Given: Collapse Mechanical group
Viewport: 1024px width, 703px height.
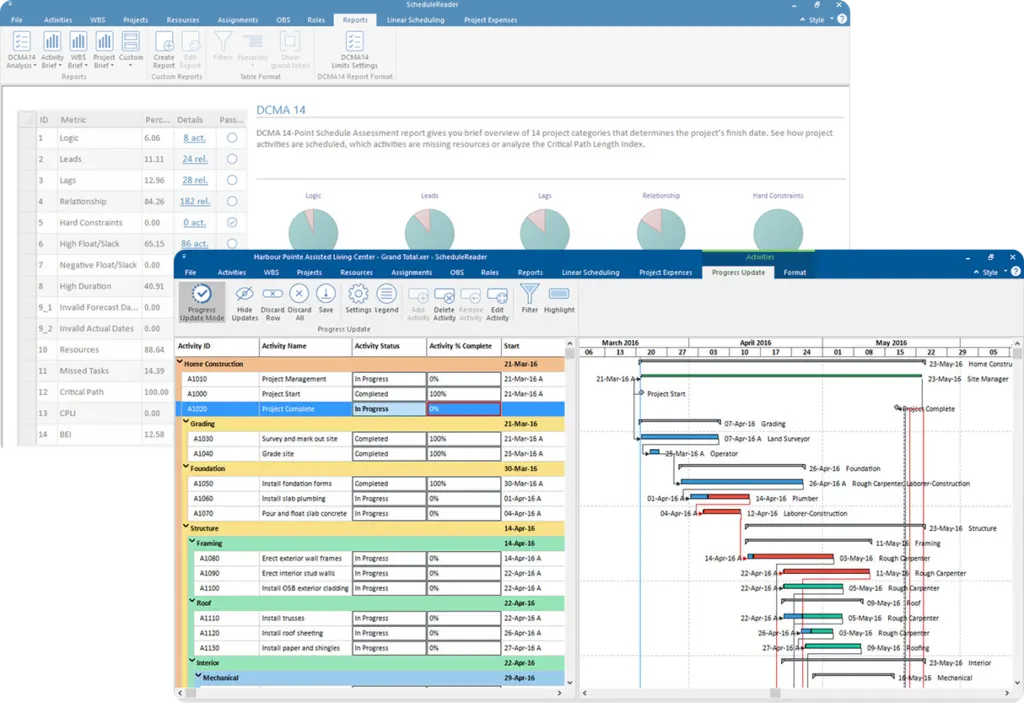Looking at the screenshot, I should [x=199, y=676].
